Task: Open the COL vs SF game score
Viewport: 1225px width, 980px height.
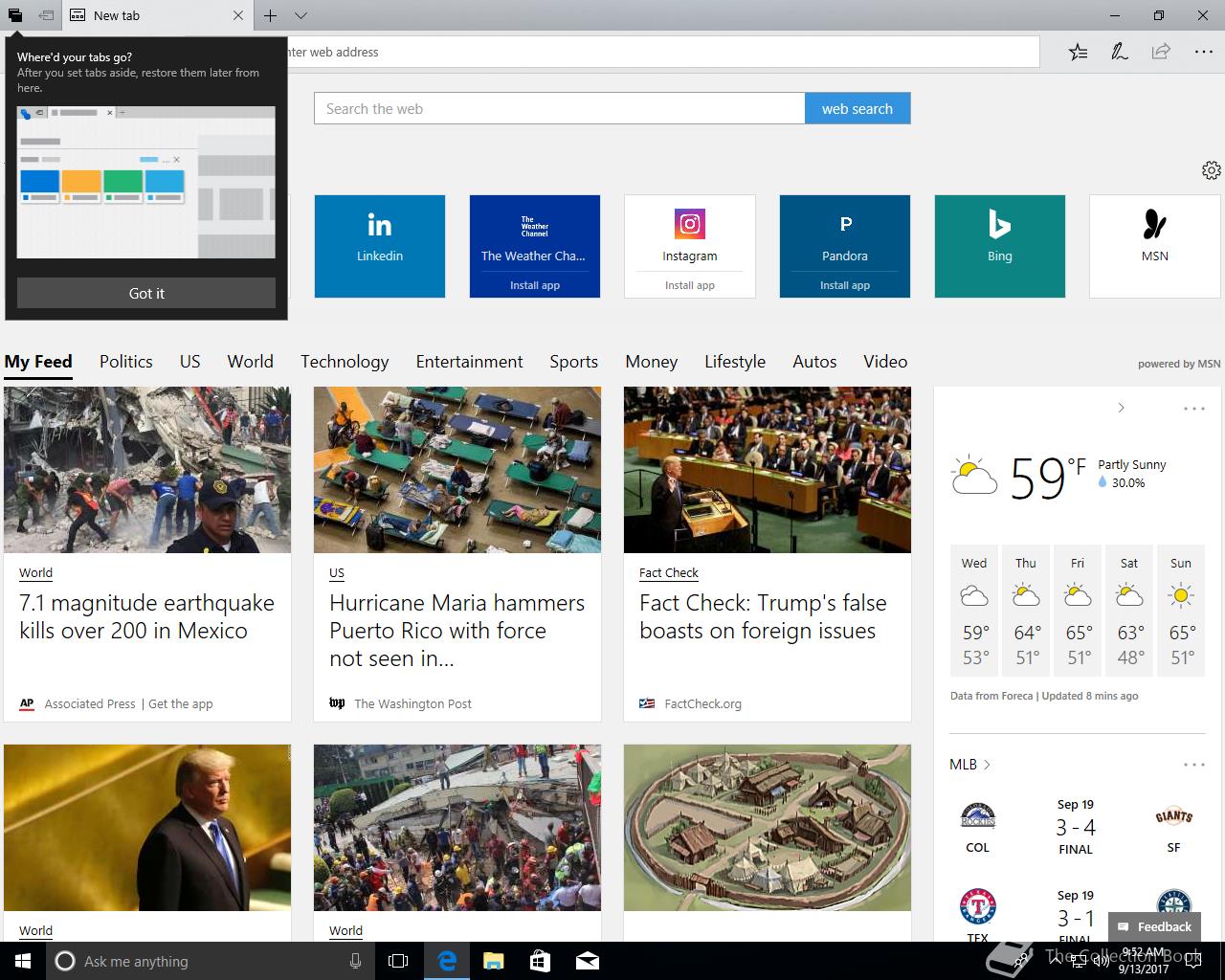Action: coord(1076,827)
